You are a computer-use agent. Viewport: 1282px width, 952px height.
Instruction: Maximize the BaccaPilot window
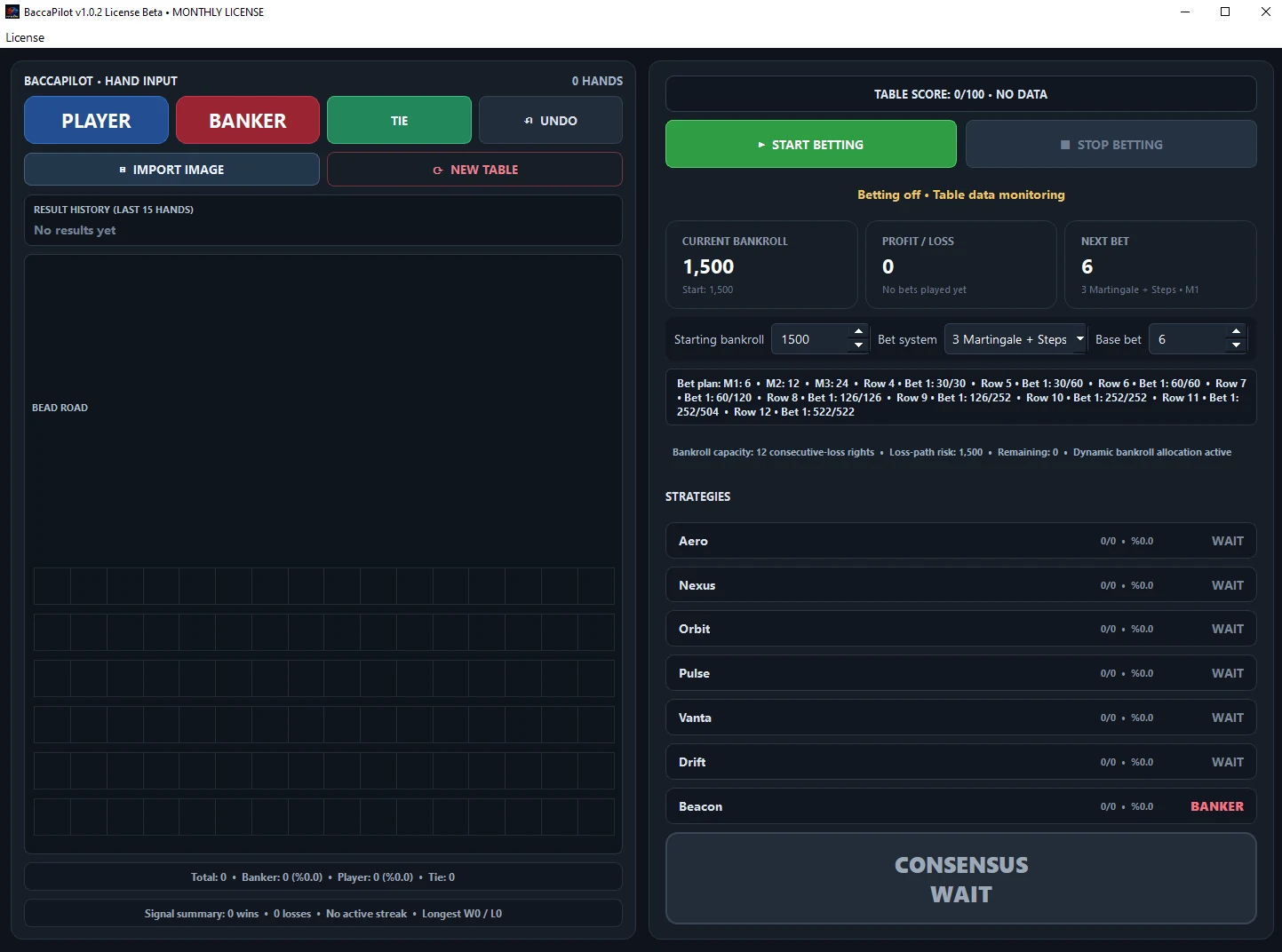[x=1225, y=12]
